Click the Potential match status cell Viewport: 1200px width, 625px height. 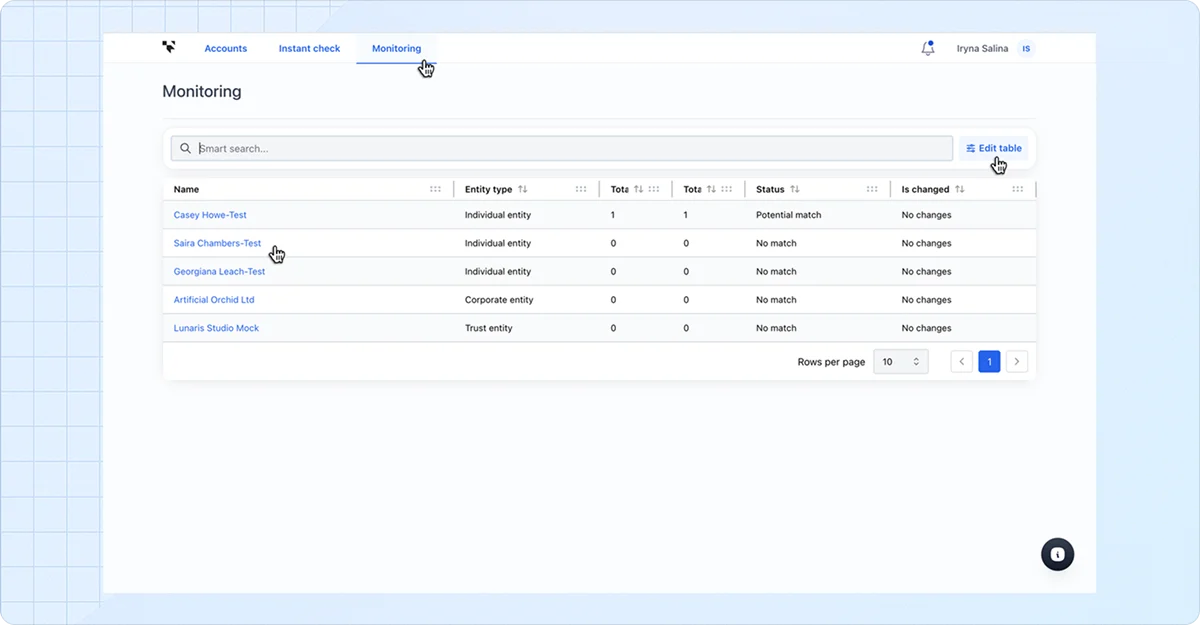pyautogui.click(x=788, y=215)
